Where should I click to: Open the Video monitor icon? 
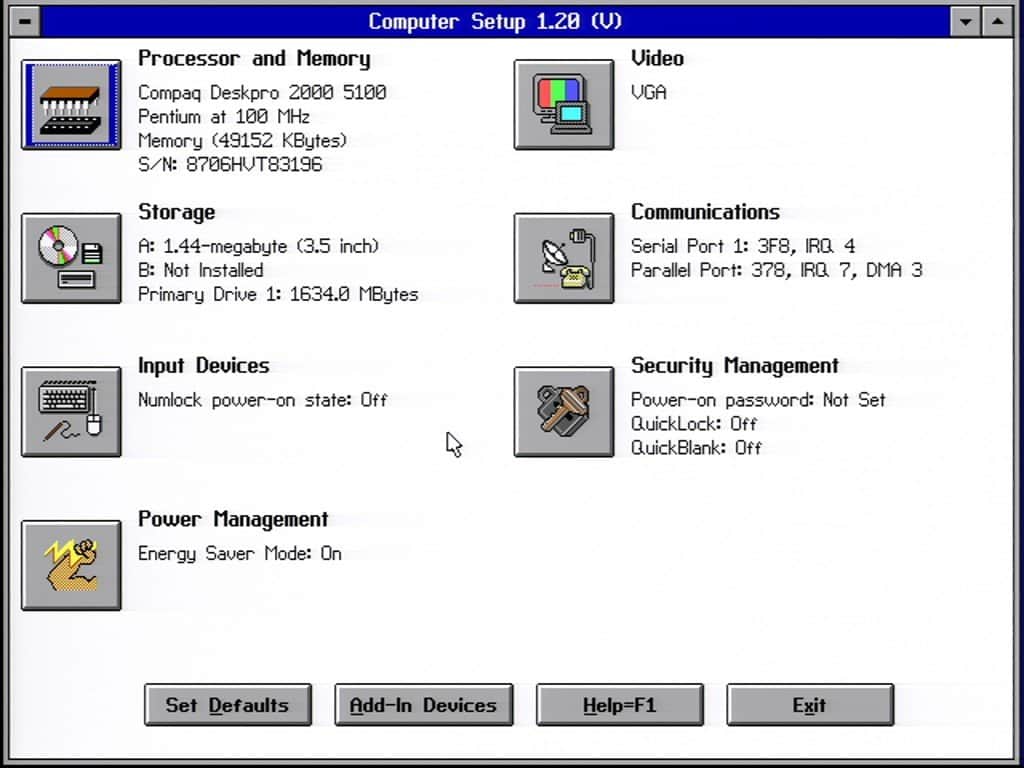point(564,104)
